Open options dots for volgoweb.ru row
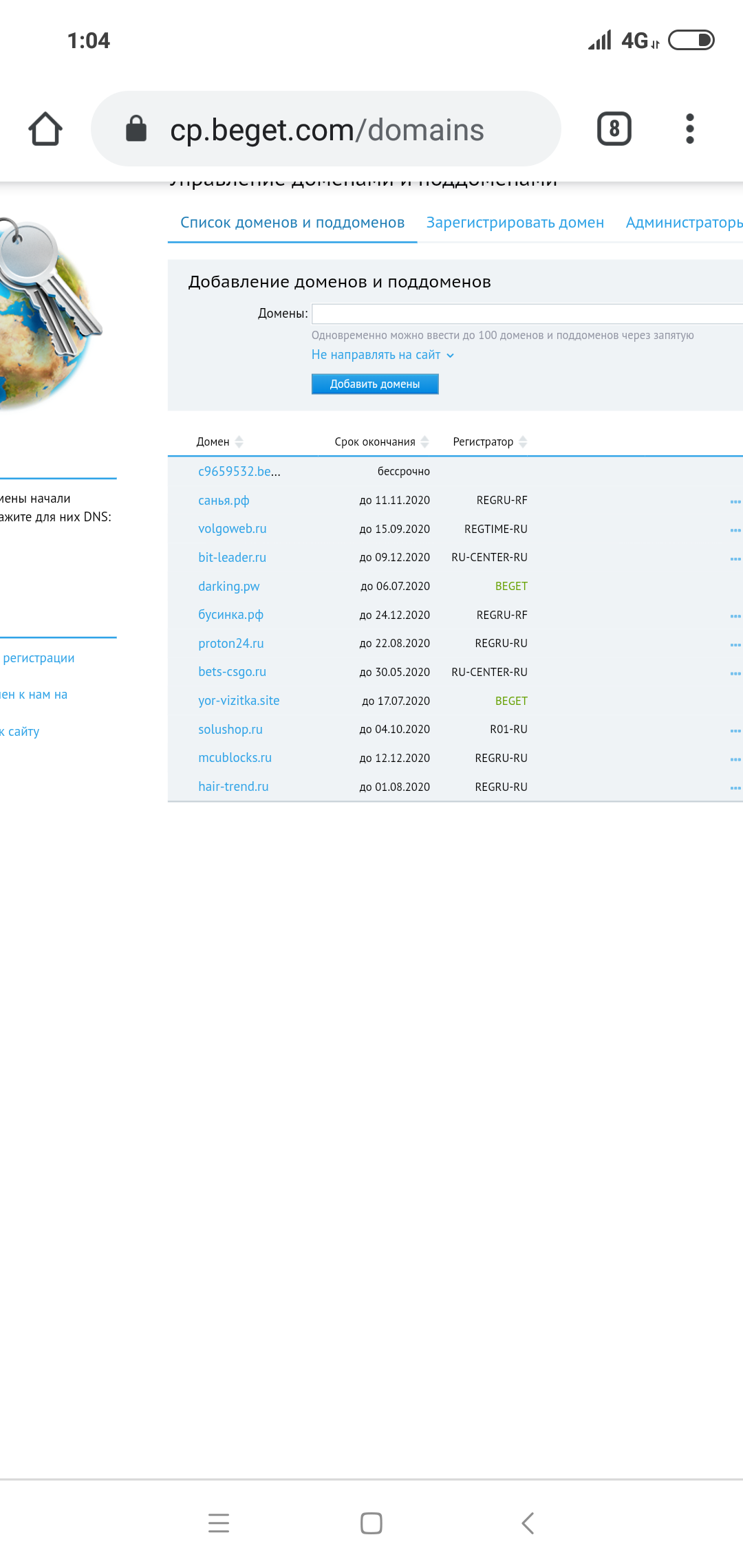This screenshot has height=1568, width=743. click(x=735, y=530)
